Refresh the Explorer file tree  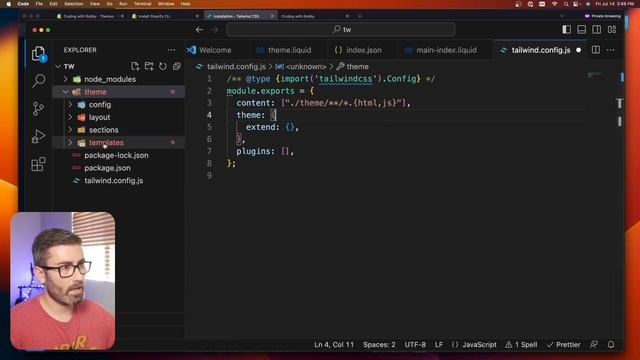point(163,66)
